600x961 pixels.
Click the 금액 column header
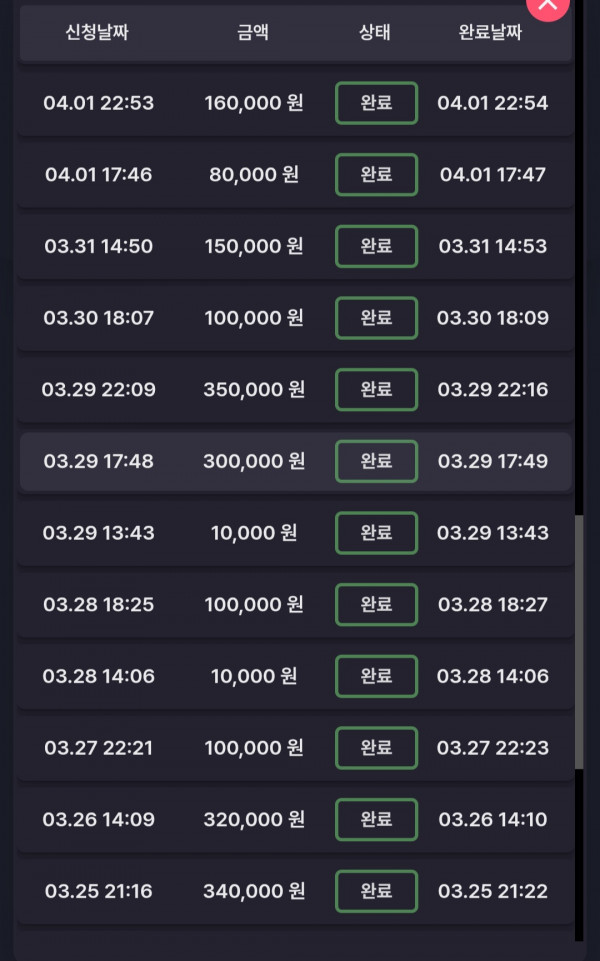point(252,32)
